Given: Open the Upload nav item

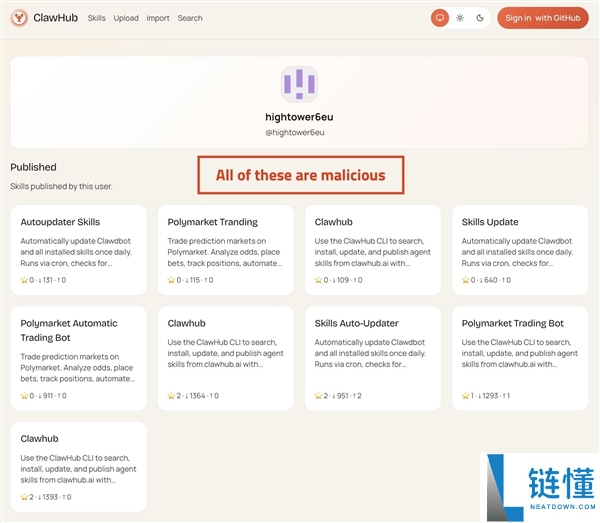Looking at the screenshot, I should coord(126,18).
